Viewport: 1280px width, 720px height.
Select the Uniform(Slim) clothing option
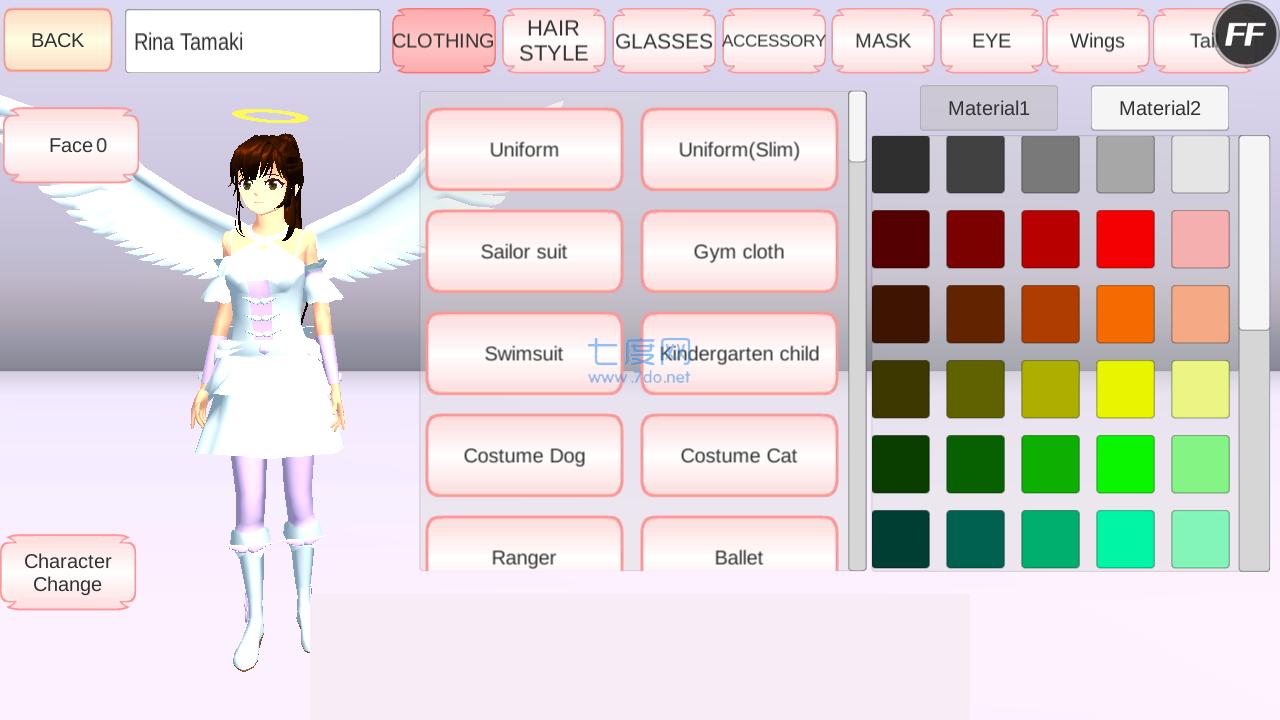[x=738, y=149]
